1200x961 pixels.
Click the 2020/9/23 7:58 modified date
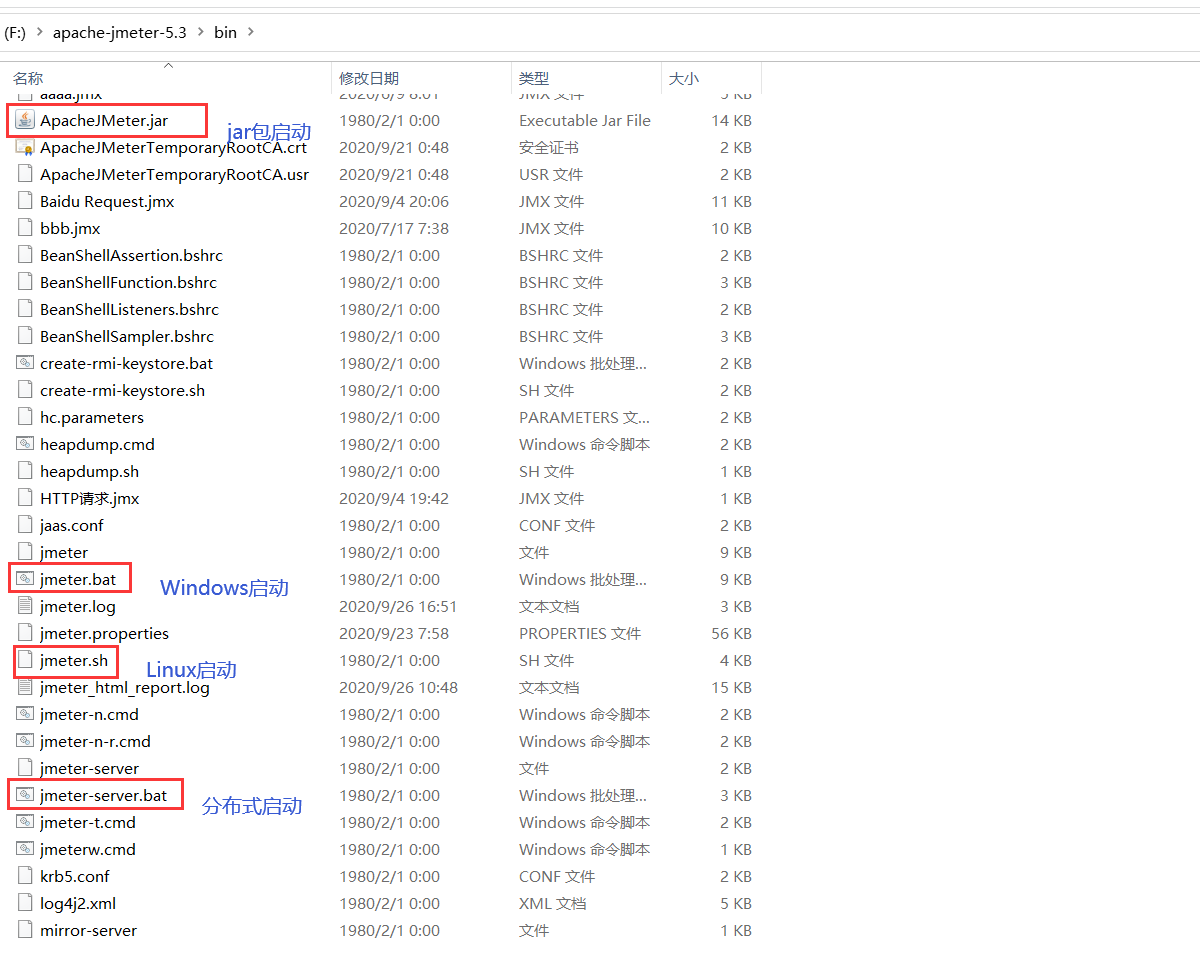click(394, 633)
